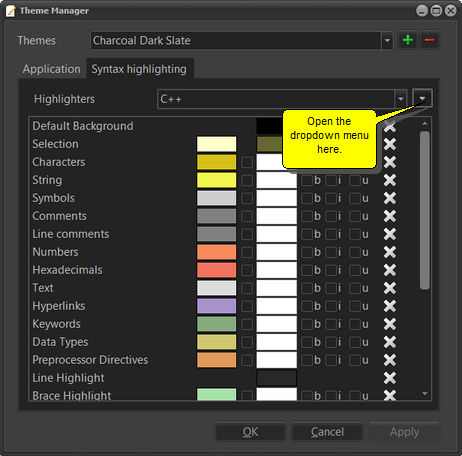Viewport: 462px width, 456px height.
Task: Toggle background checkbox for Text row
Action: (x=247, y=289)
